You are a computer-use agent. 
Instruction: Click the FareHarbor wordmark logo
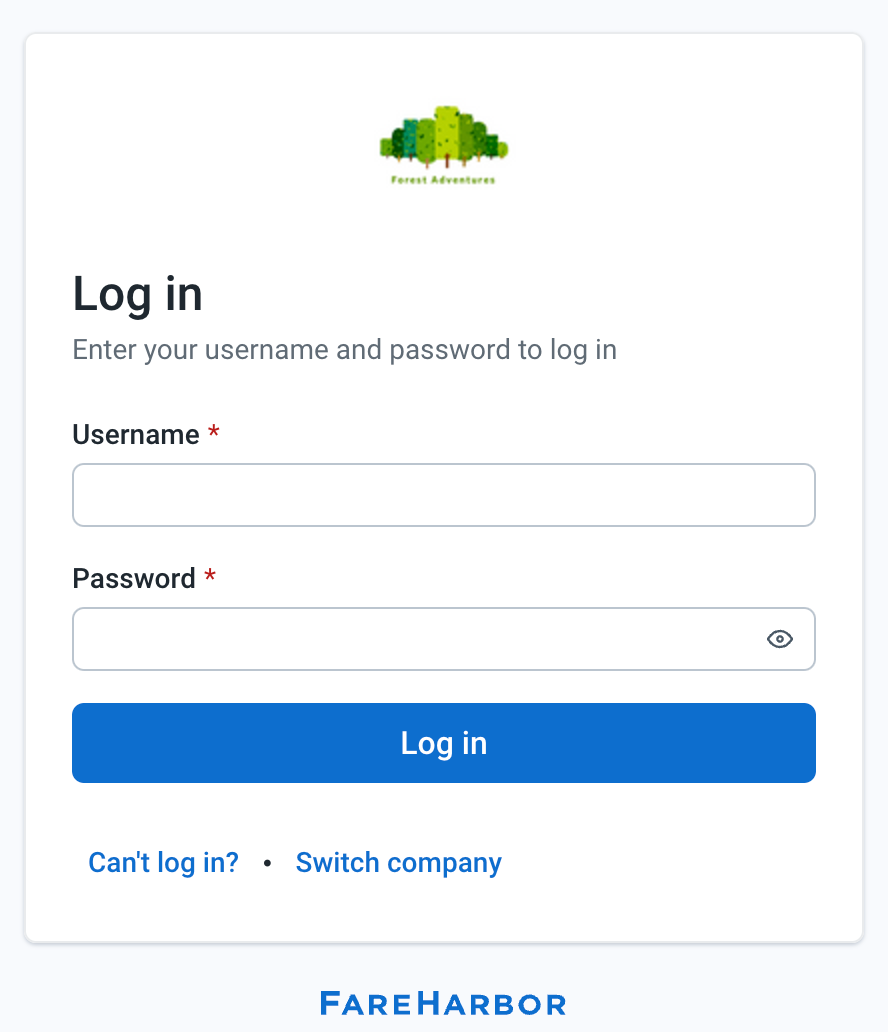(444, 1003)
